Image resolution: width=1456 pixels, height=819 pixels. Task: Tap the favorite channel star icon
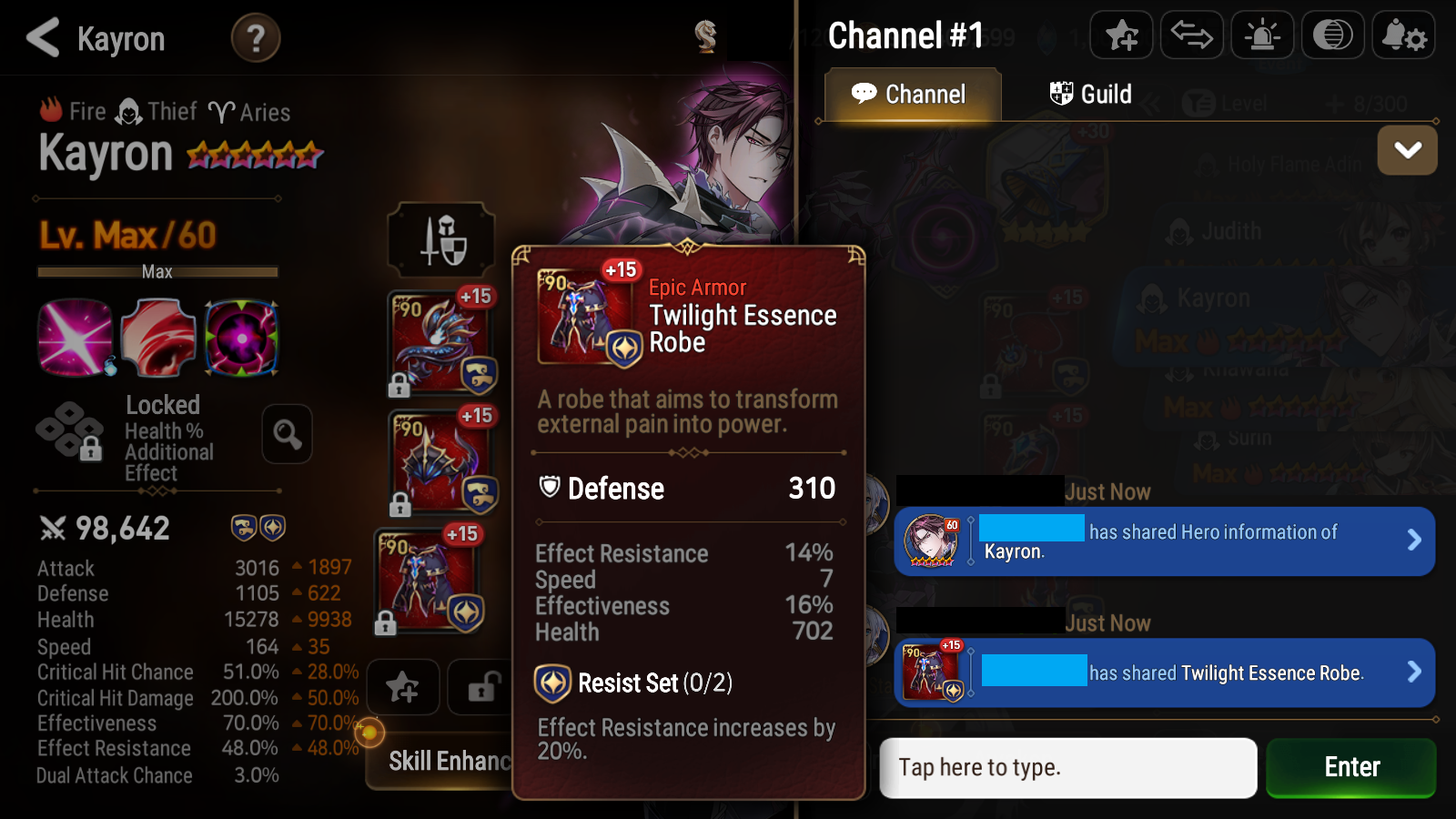tap(1121, 35)
